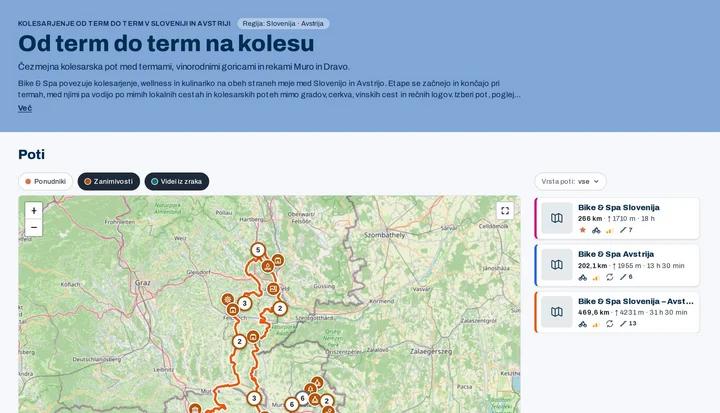720x413 pixels.
Task: Click the 469,6 km distance text
Action: tap(594, 313)
